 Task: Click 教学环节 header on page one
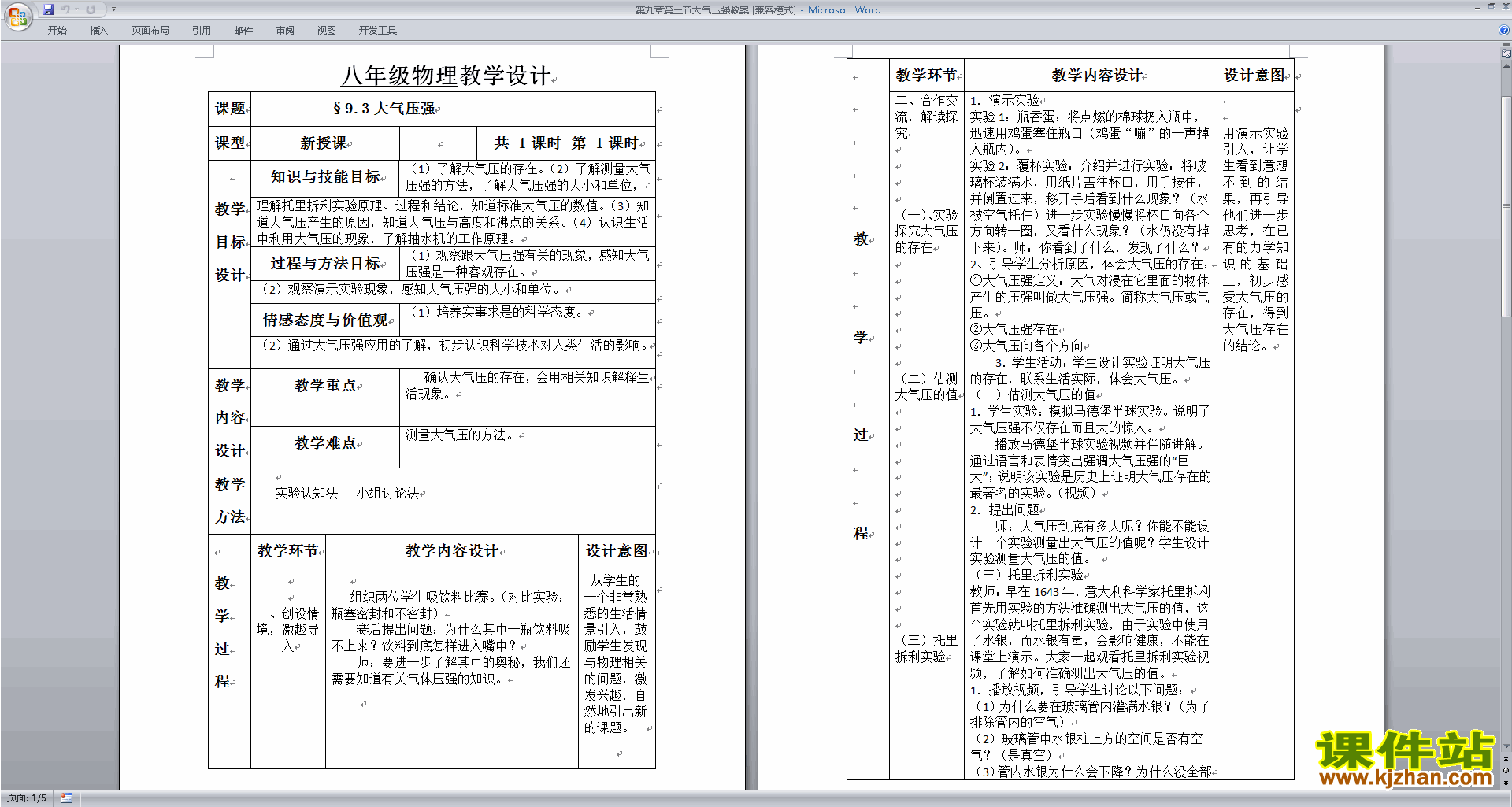(x=287, y=551)
